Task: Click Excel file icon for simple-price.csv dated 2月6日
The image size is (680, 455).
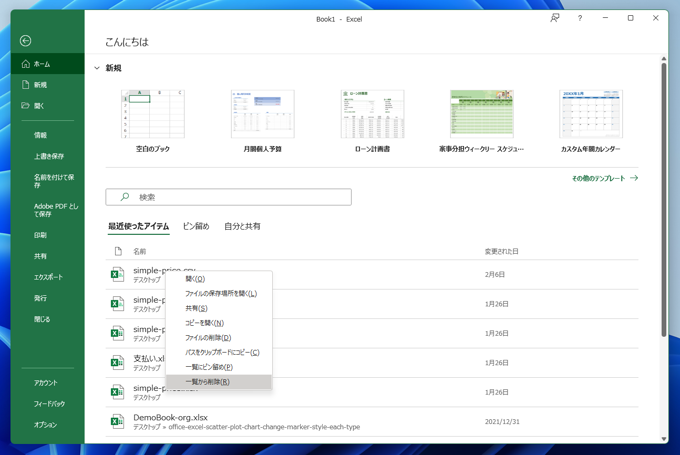Action: point(117,274)
